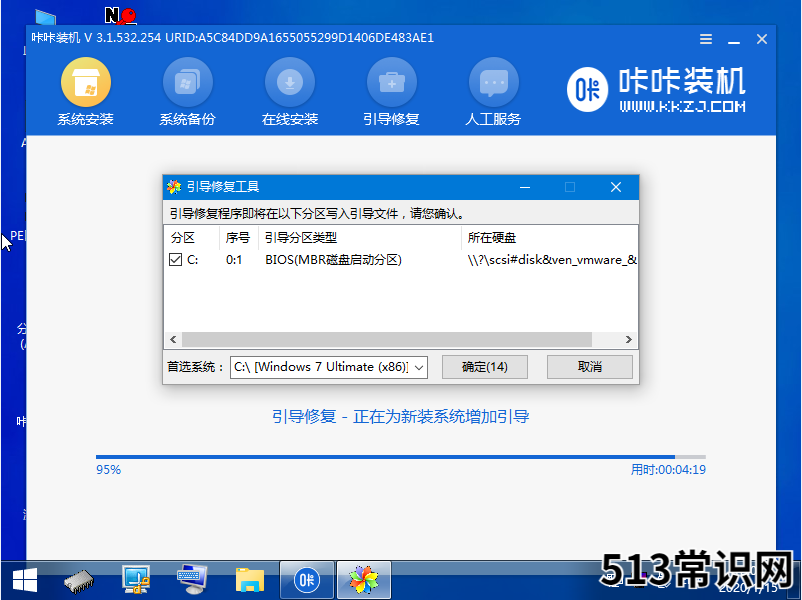Click the 序号 column header
Screen dimensions: 802x600
[238, 238]
